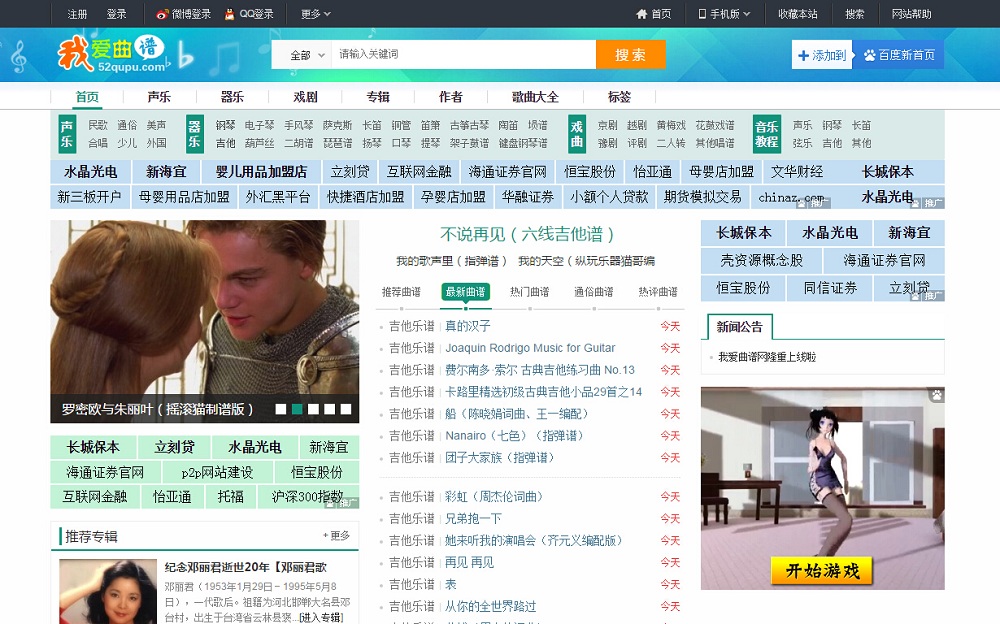Click the 3D game character ad image
This screenshot has width=1000, height=624.
pyautogui.click(x=823, y=488)
